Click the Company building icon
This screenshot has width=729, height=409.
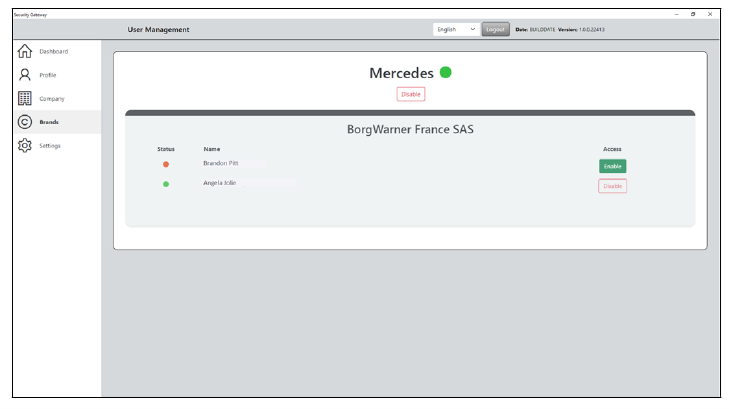coord(25,99)
